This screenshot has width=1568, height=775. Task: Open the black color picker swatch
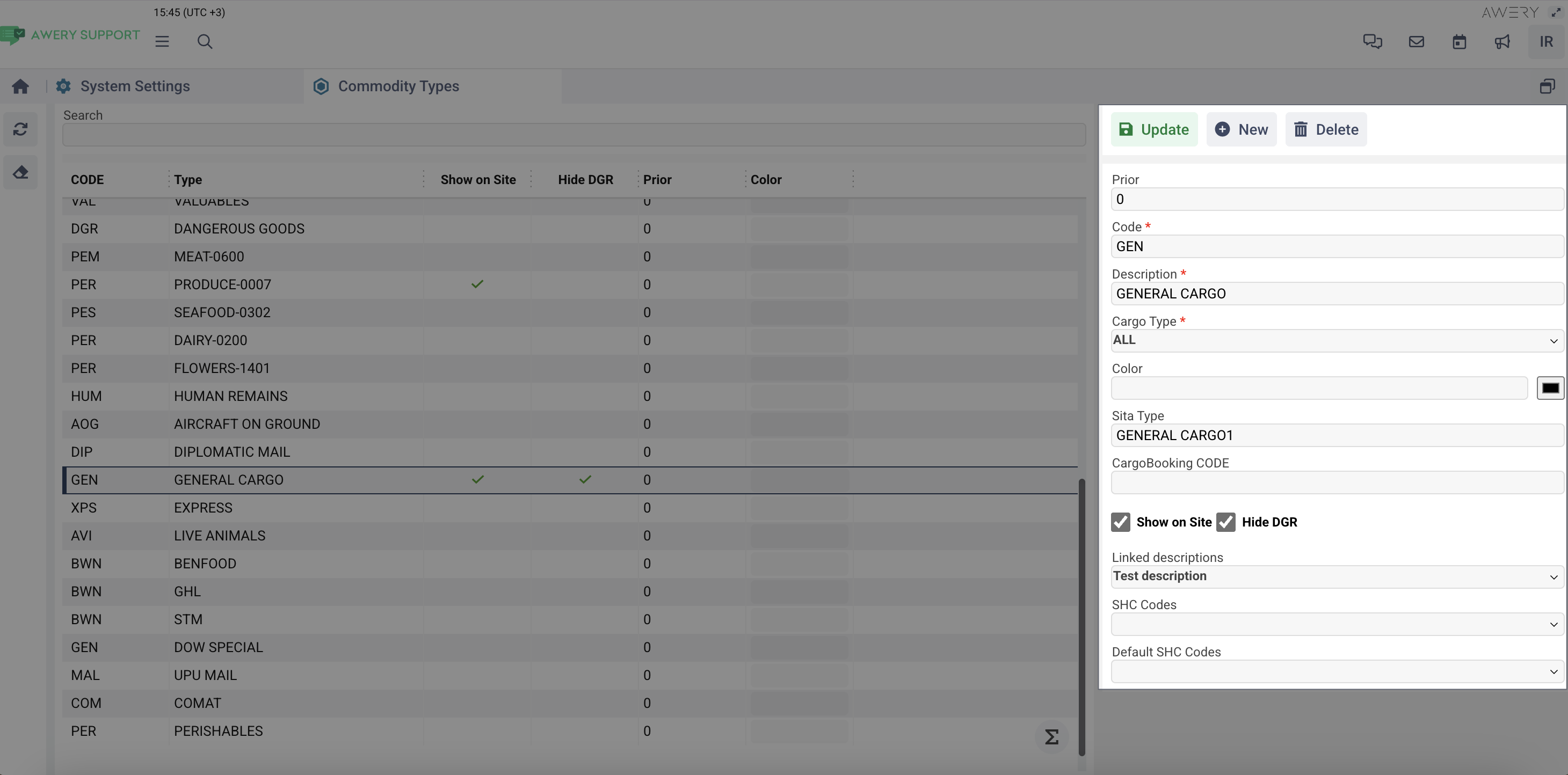1550,388
